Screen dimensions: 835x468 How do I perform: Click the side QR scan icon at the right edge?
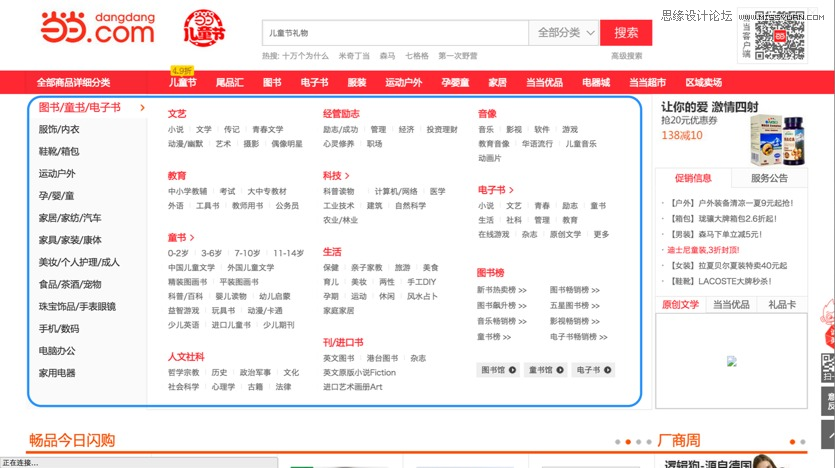(x=828, y=367)
